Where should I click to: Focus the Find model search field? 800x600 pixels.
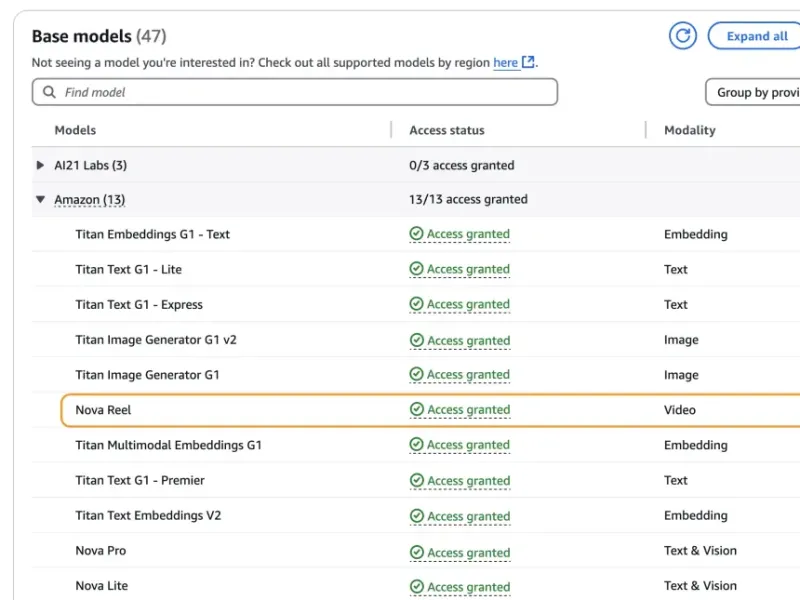click(295, 92)
